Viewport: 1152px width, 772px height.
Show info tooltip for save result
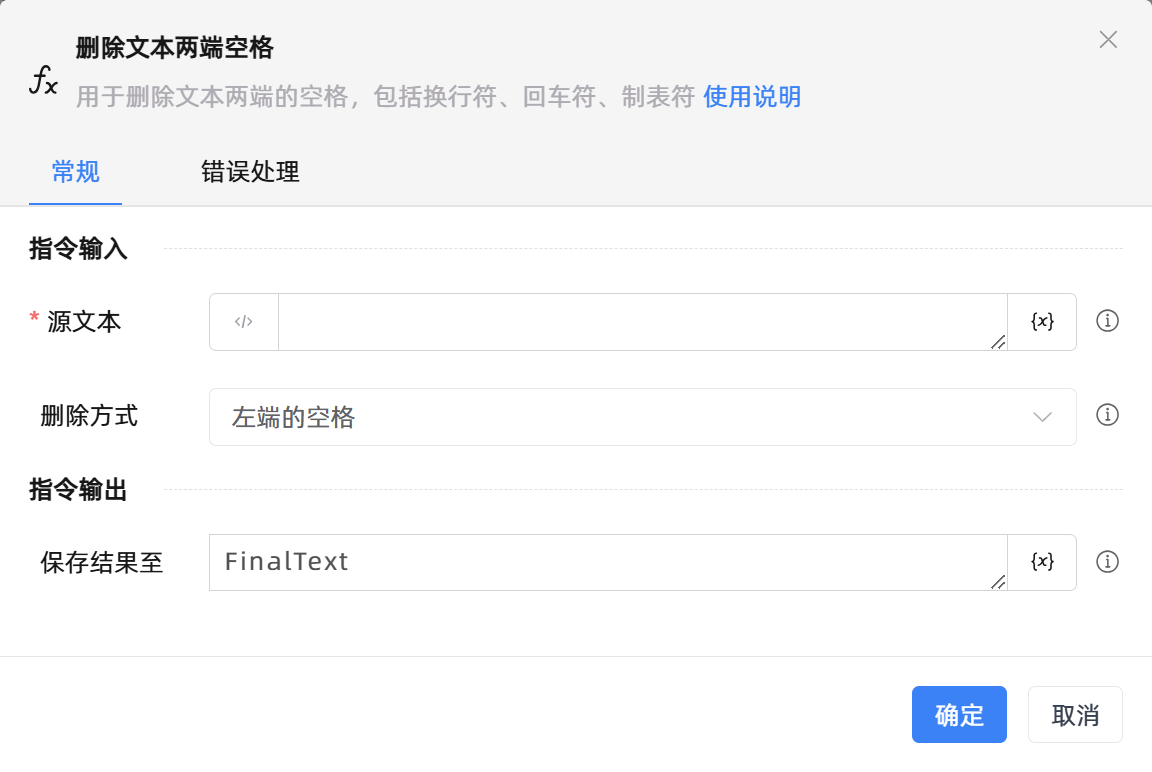click(1107, 562)
